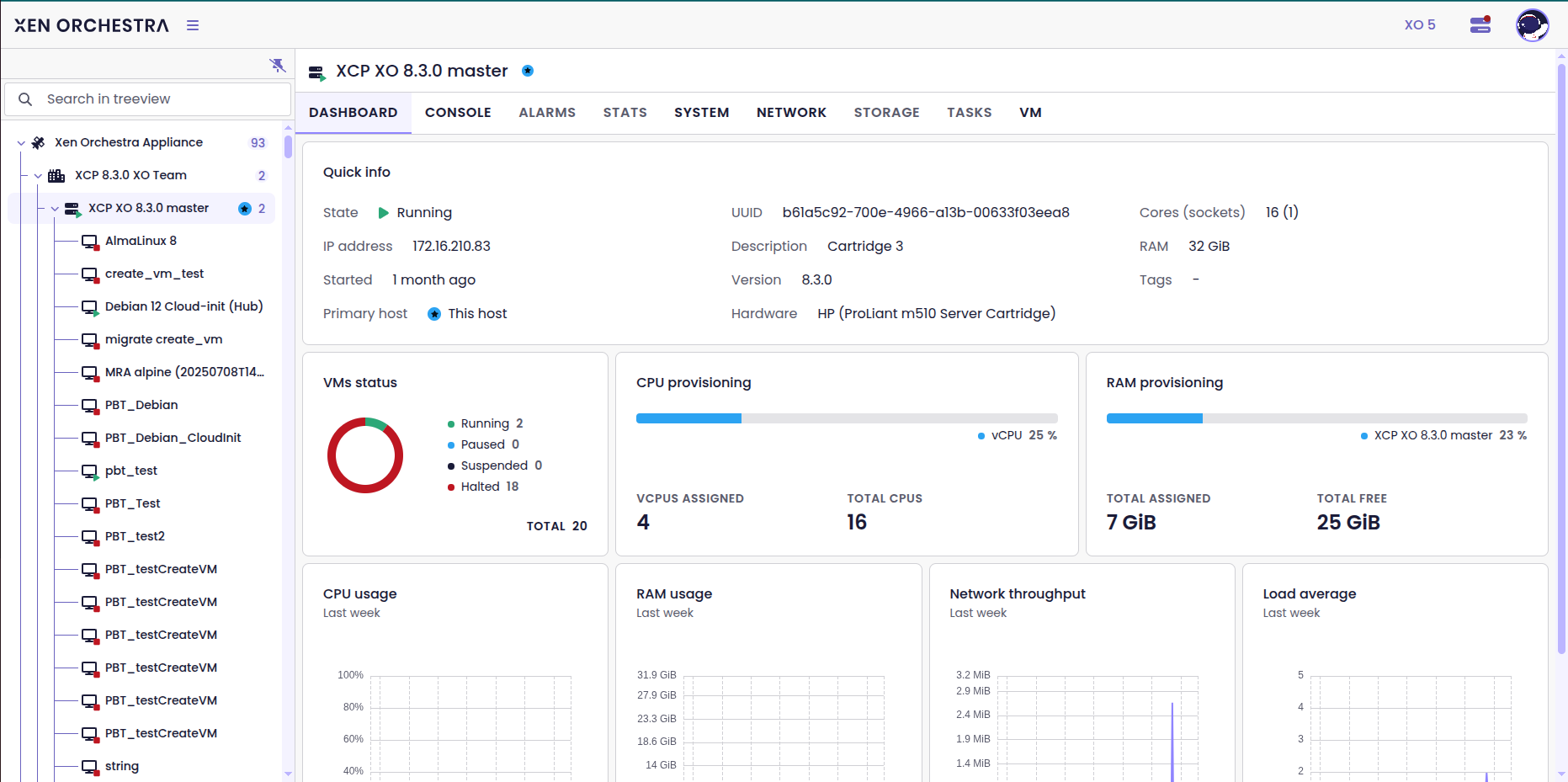Click the AlmaLinux 8 VM icon
Screen dimensions: 1568x782
(90, 242)
